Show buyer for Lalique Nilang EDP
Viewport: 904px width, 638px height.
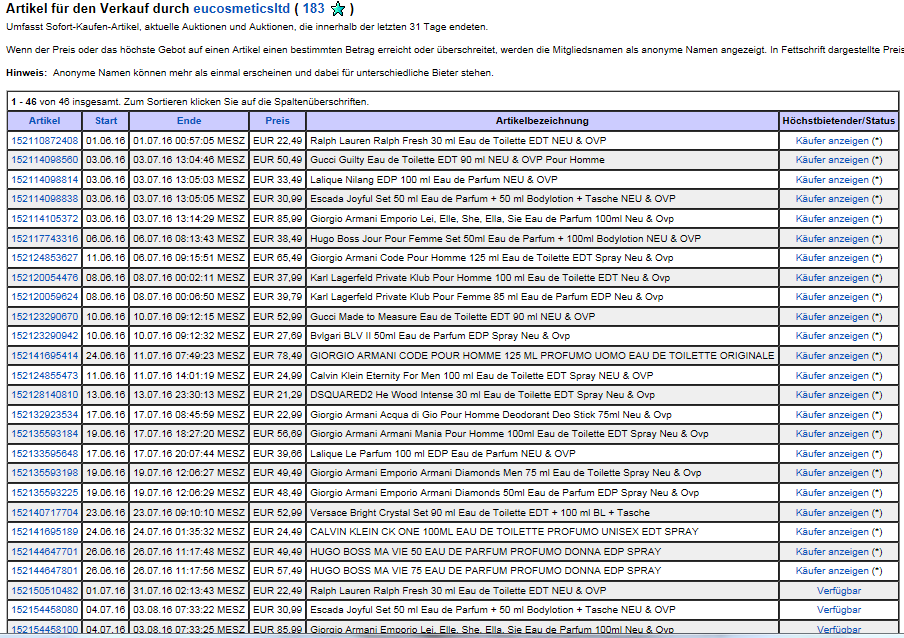tap(832, 180)
